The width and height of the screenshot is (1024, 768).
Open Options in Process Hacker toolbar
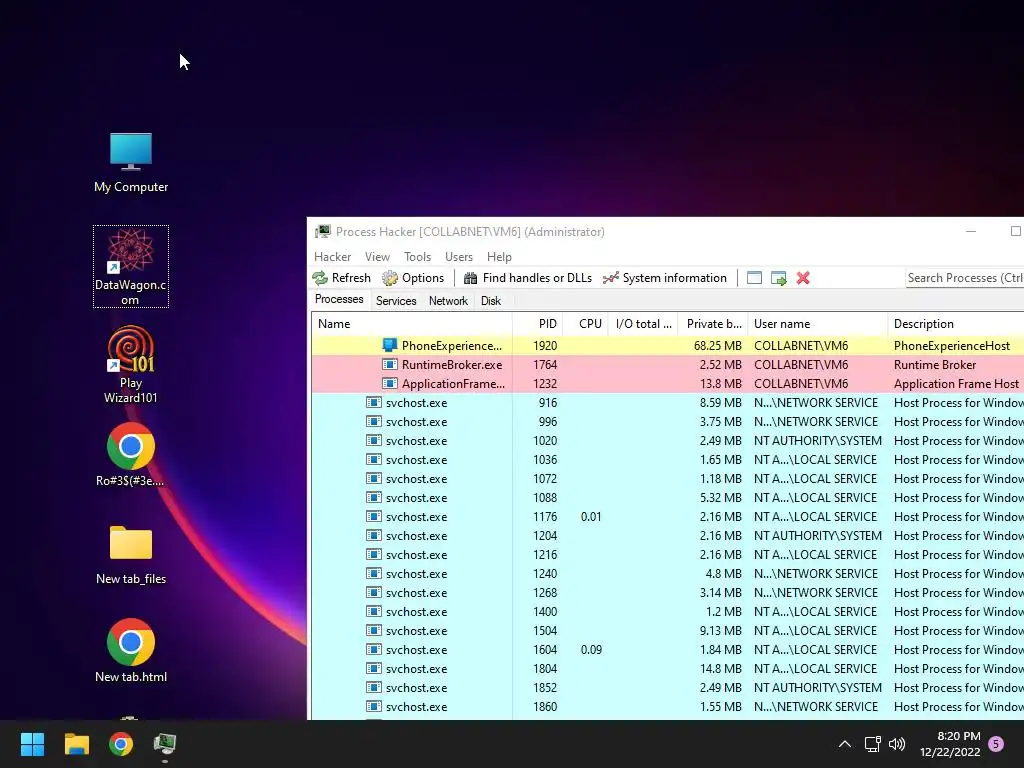413,278
